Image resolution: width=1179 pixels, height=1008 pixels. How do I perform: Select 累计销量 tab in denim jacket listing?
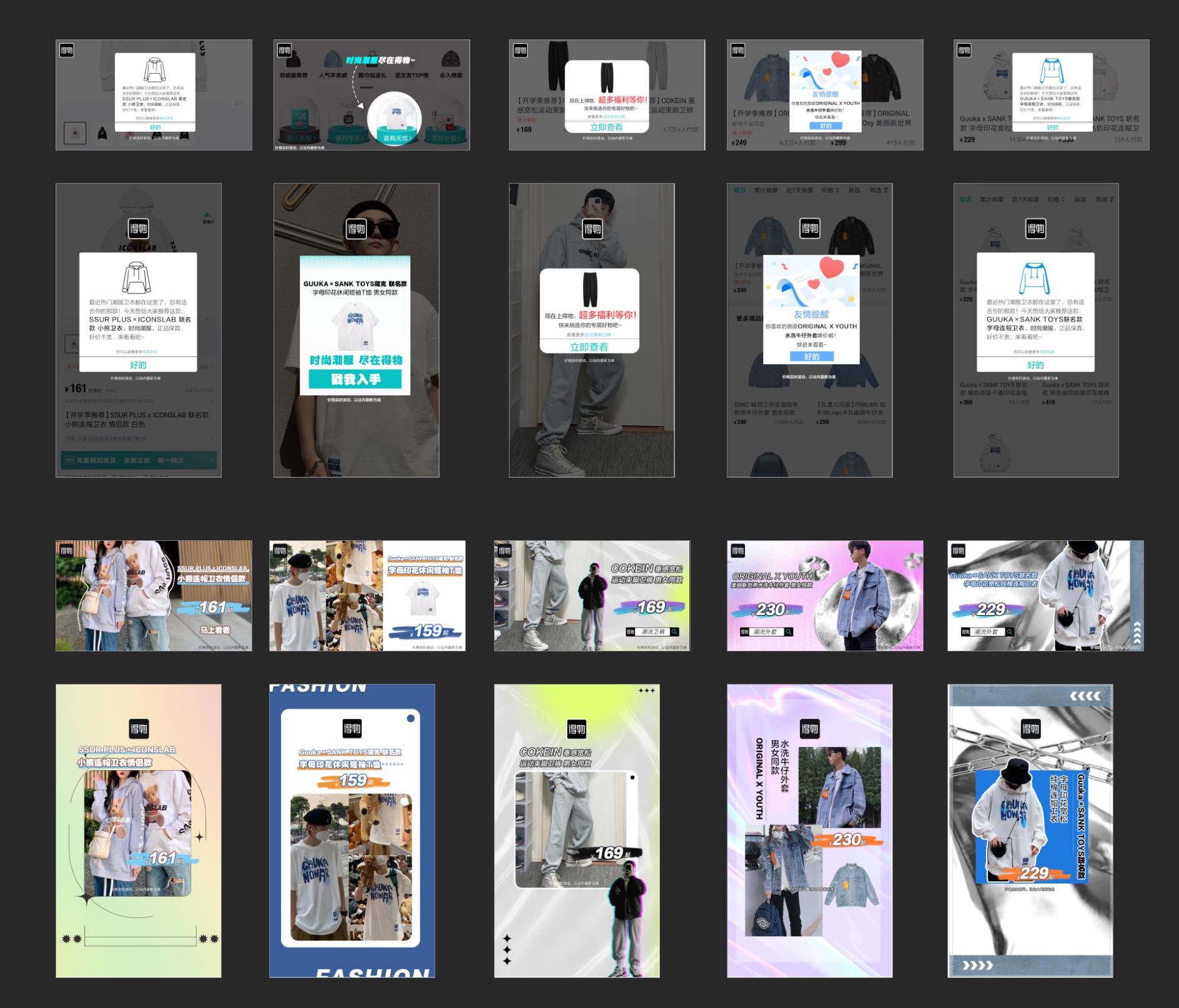(x=766, y=190)
